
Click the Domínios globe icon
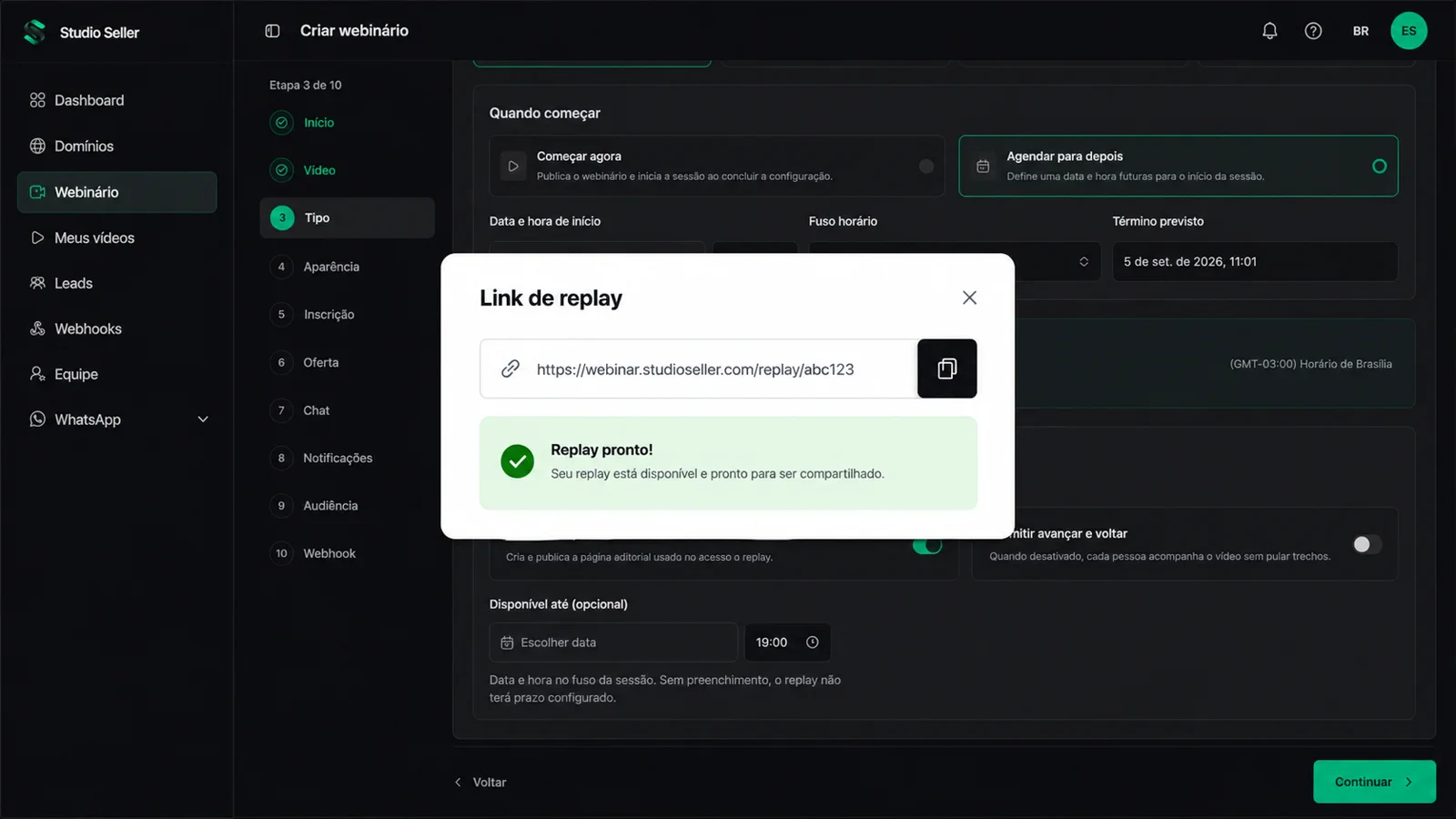click(x=37, y=146)
